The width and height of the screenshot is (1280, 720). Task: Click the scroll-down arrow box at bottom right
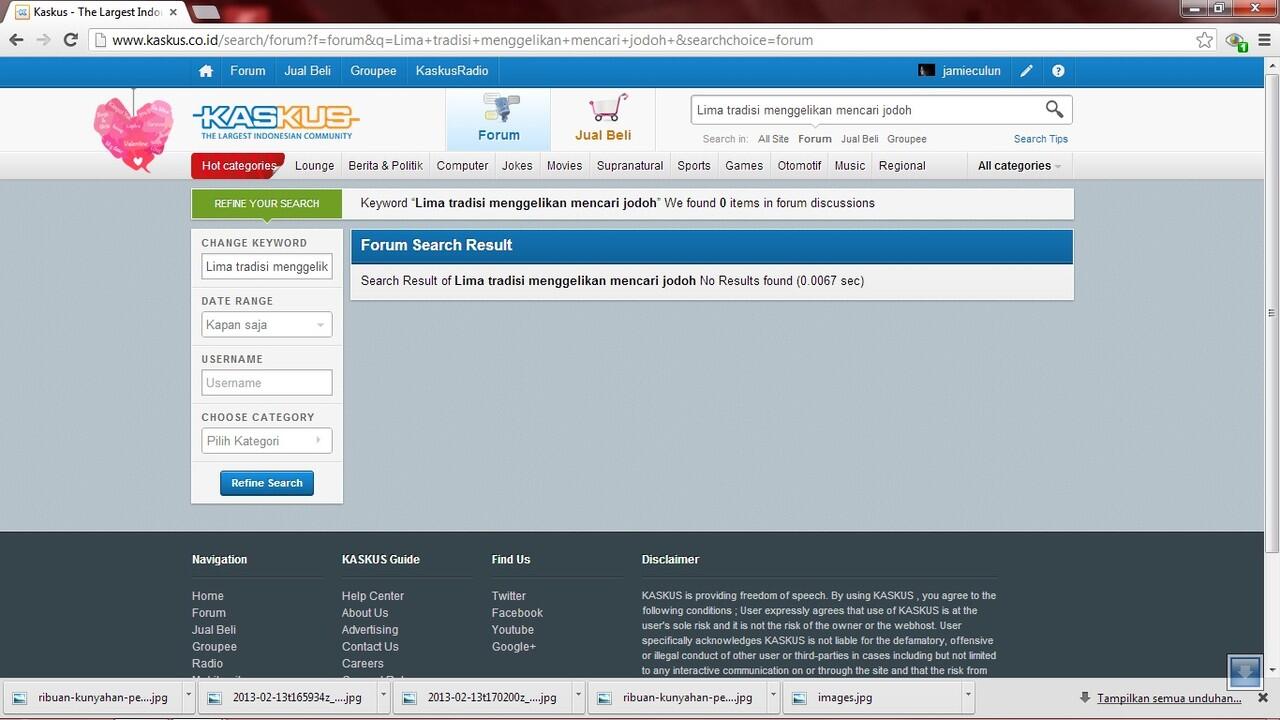pos(1245,670)
